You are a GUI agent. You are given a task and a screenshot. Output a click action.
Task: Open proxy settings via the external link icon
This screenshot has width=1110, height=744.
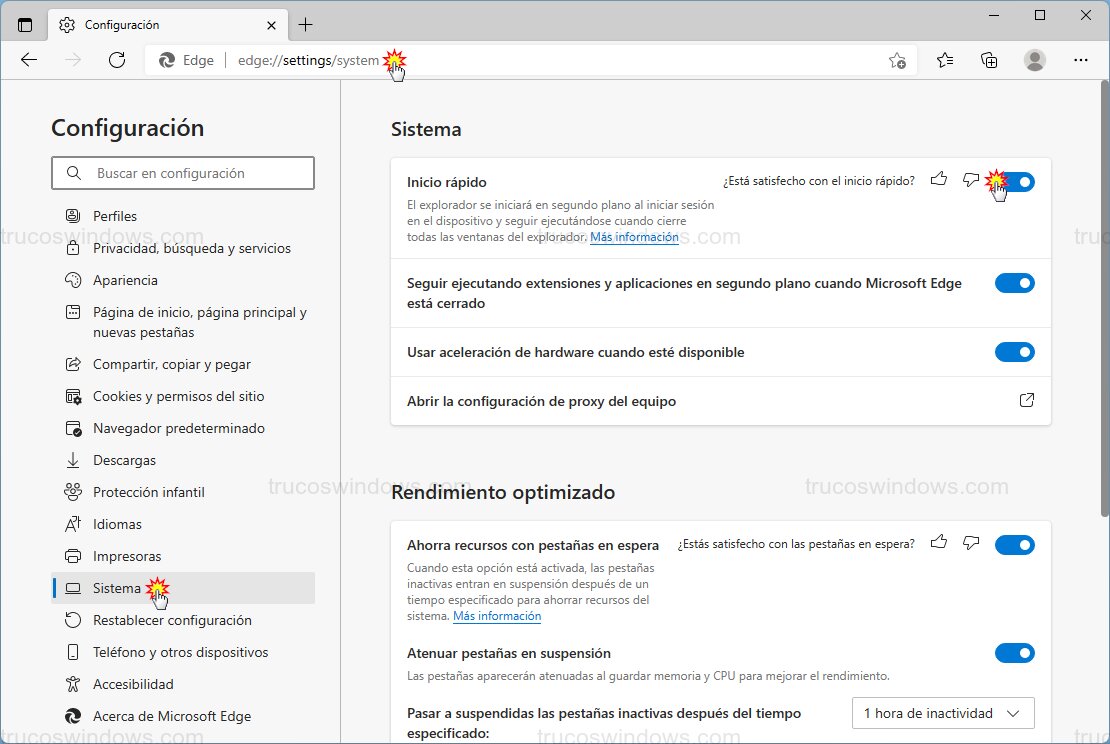(x=1026, y=399)
